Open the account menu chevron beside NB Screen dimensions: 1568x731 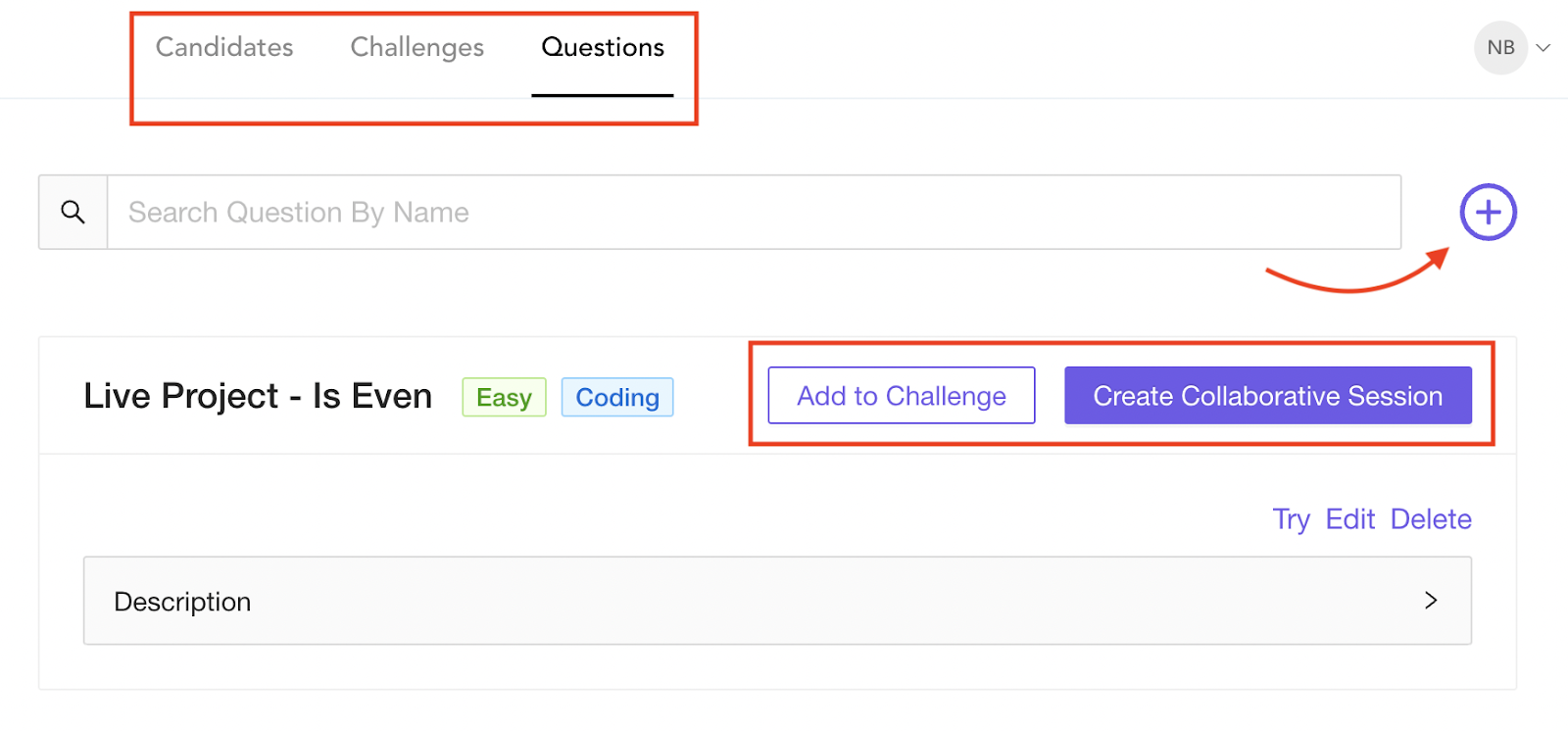tap(1543, 47)
